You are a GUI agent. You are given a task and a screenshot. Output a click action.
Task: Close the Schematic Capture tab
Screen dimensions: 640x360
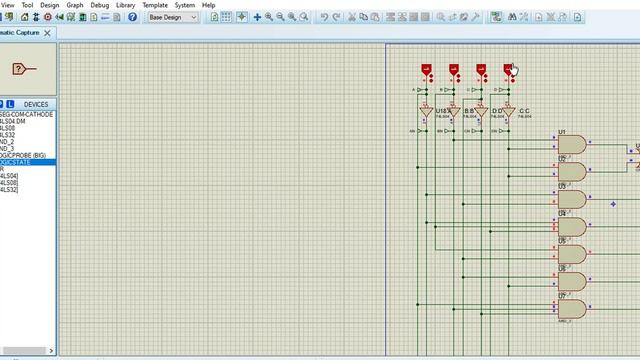[47, 33]
